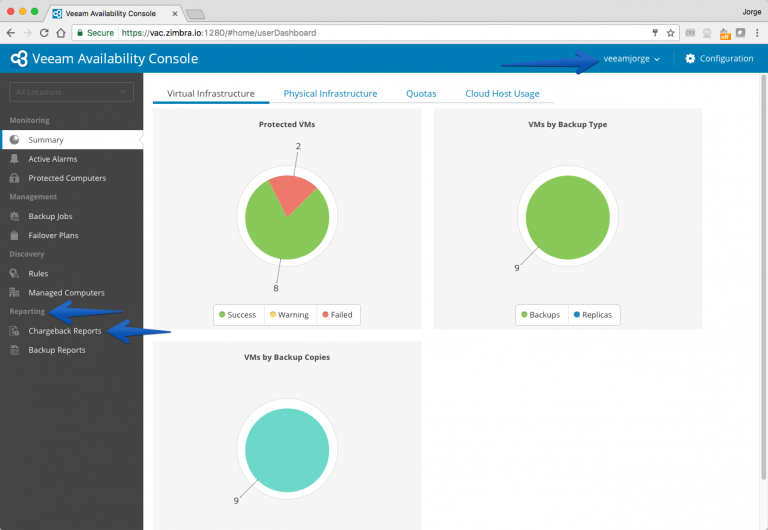Click the Managed Computers building icon
The height and width of the screenshot is (530, 768).
click(15, 292)
